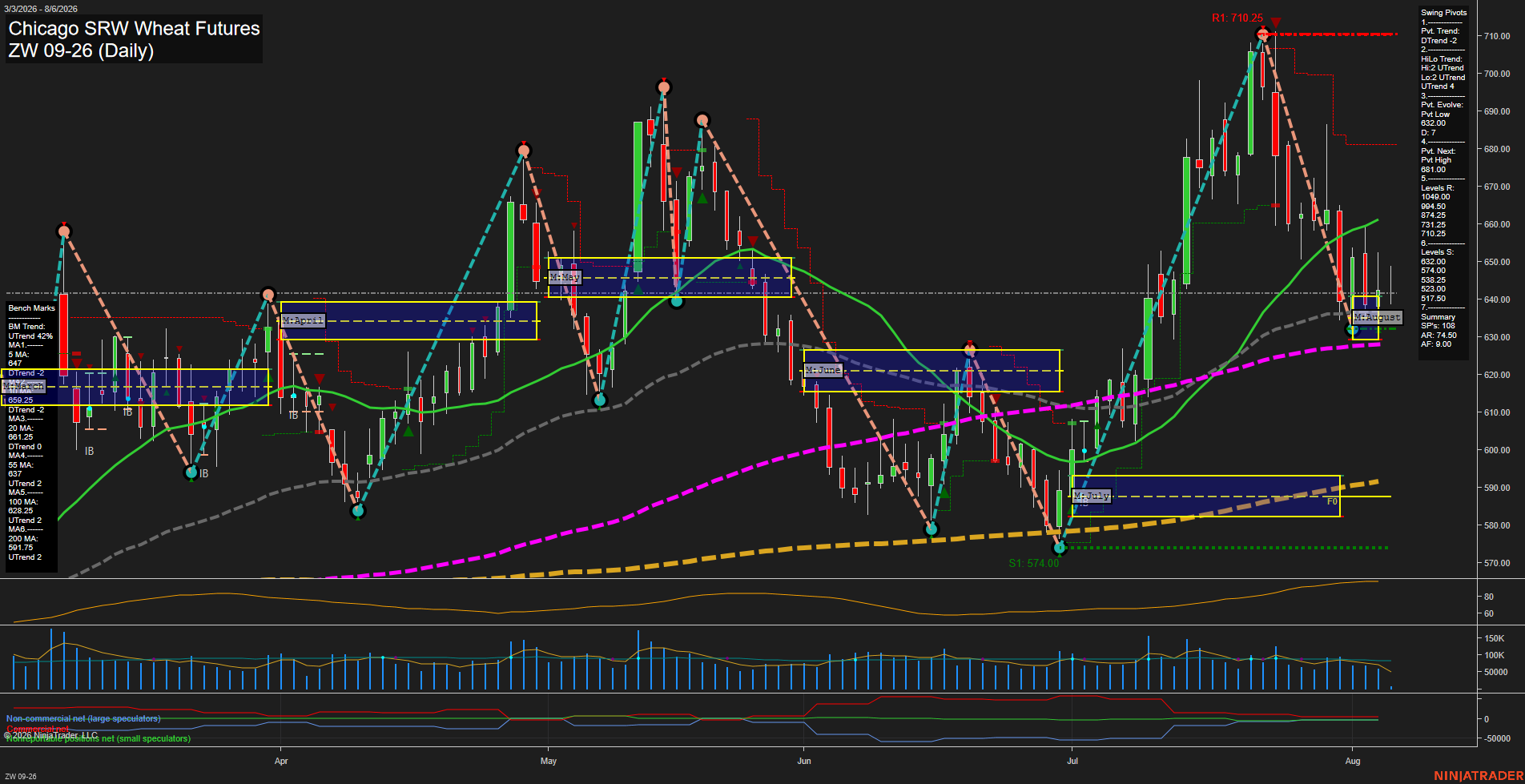Click the 'M:July' monthly box label
This screenshot has height=784, width=1525.
[1092, 496]
